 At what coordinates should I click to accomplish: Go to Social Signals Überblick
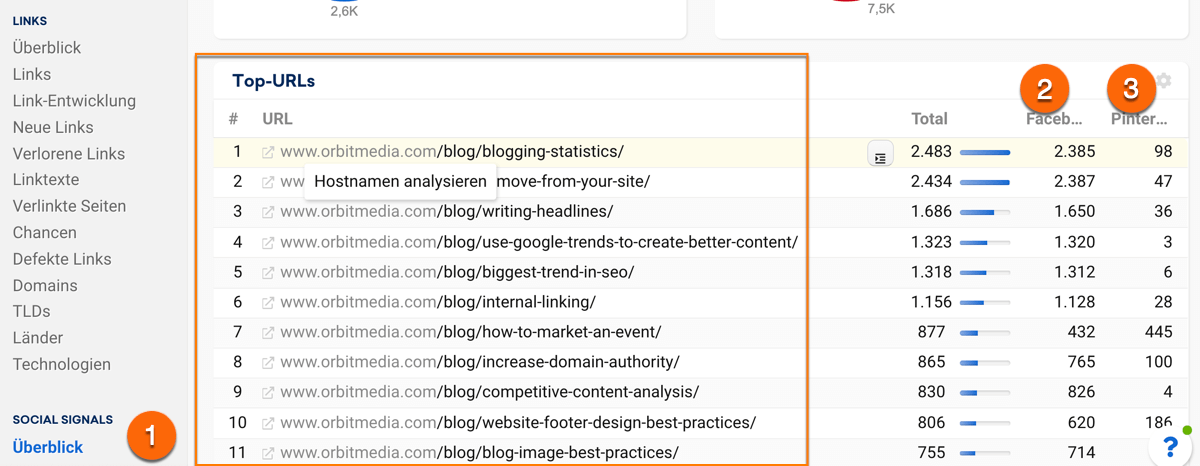coord(48,447)
